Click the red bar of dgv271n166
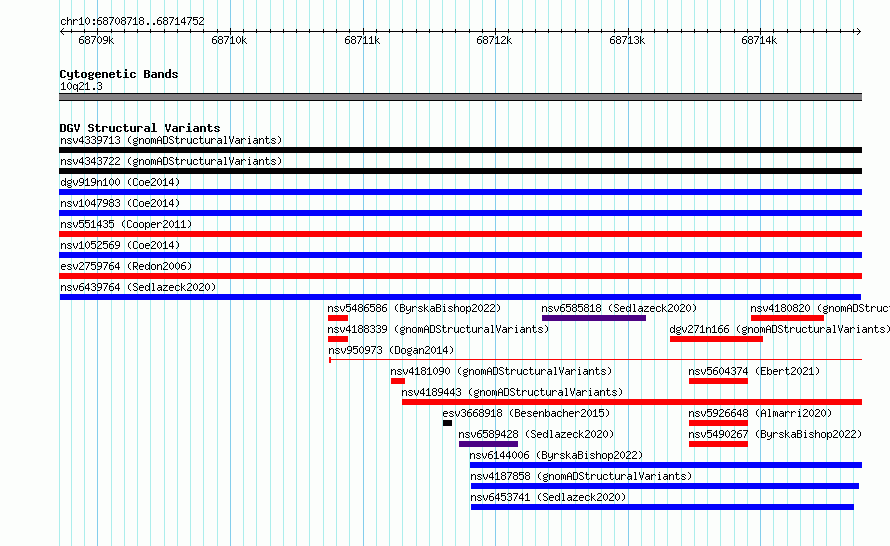Screen dimensions: 890x546 pos(716,339)
